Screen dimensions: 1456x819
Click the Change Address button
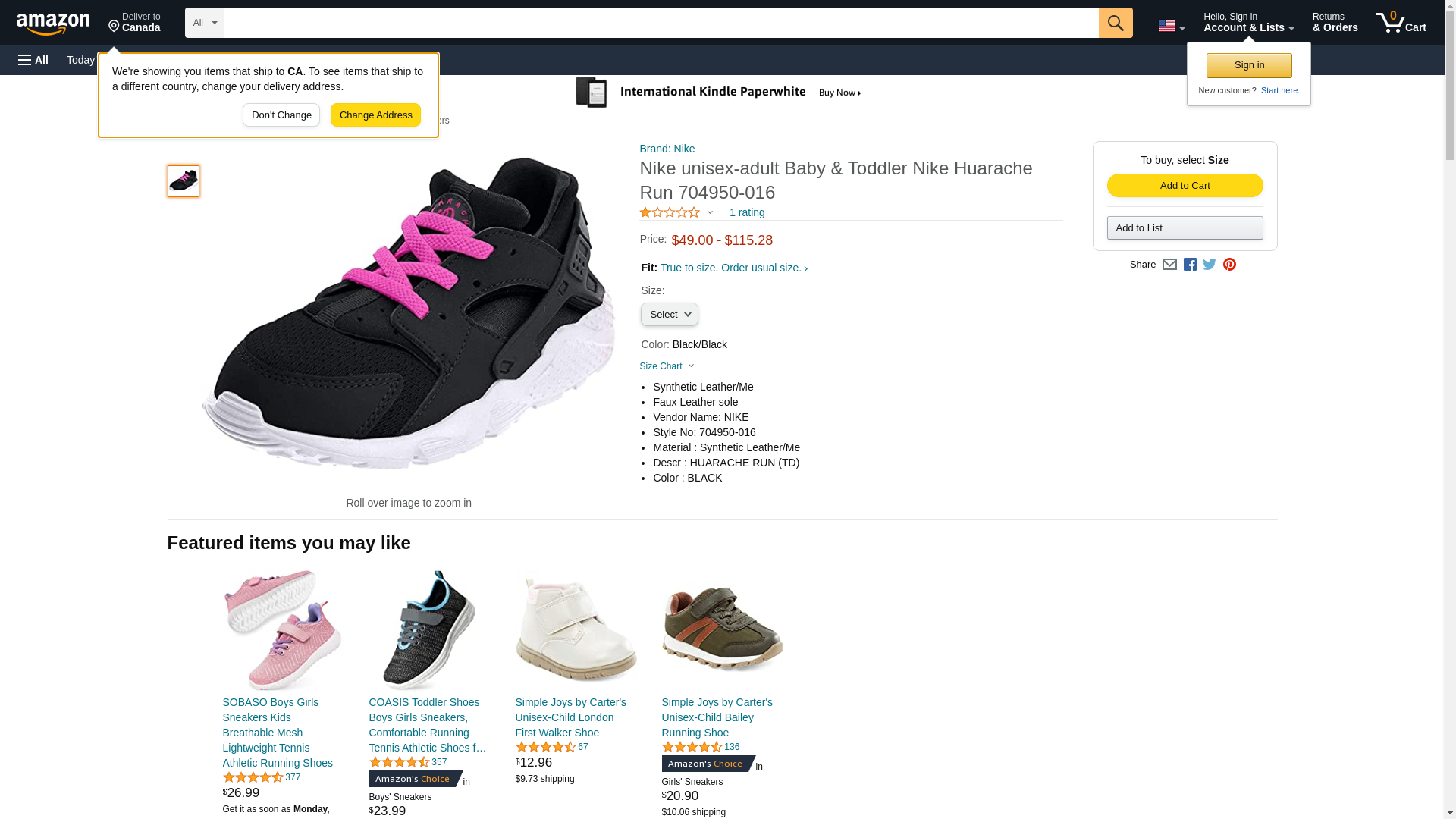(375, 115)
